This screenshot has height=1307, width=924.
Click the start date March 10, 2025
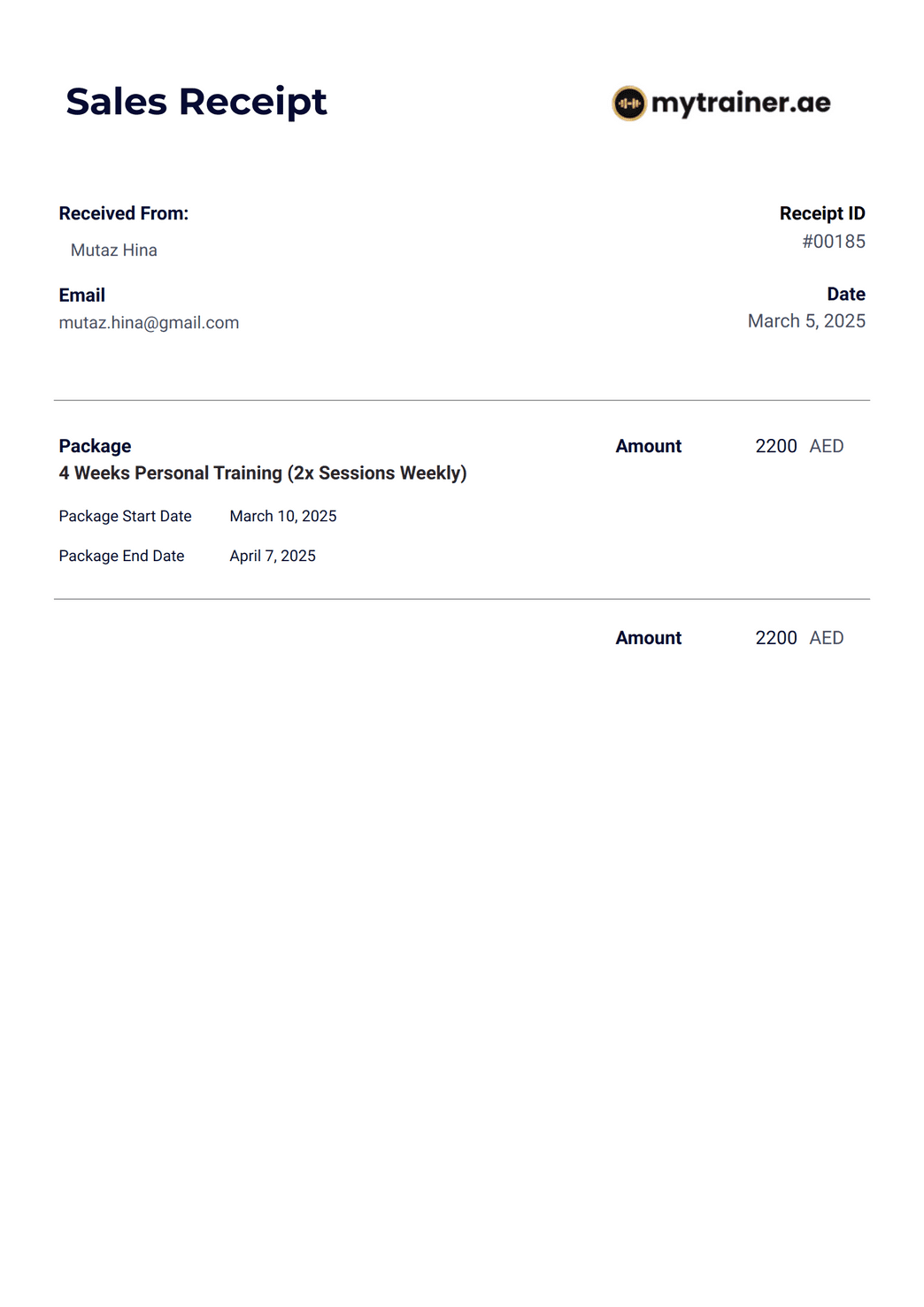pyautogui.click(x=283, y=516)
